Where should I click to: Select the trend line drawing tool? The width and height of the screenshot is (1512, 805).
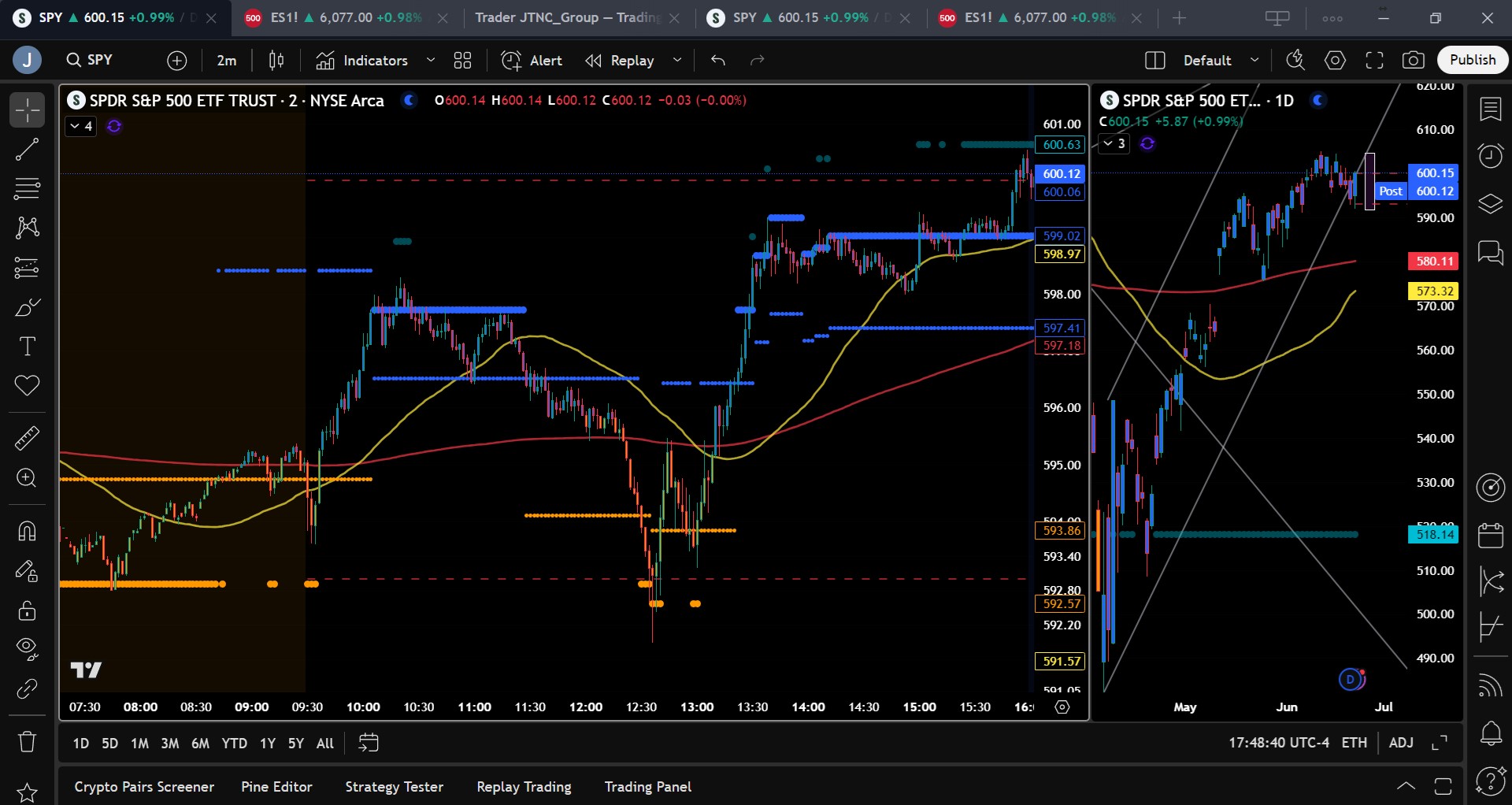tap(27, 150)
